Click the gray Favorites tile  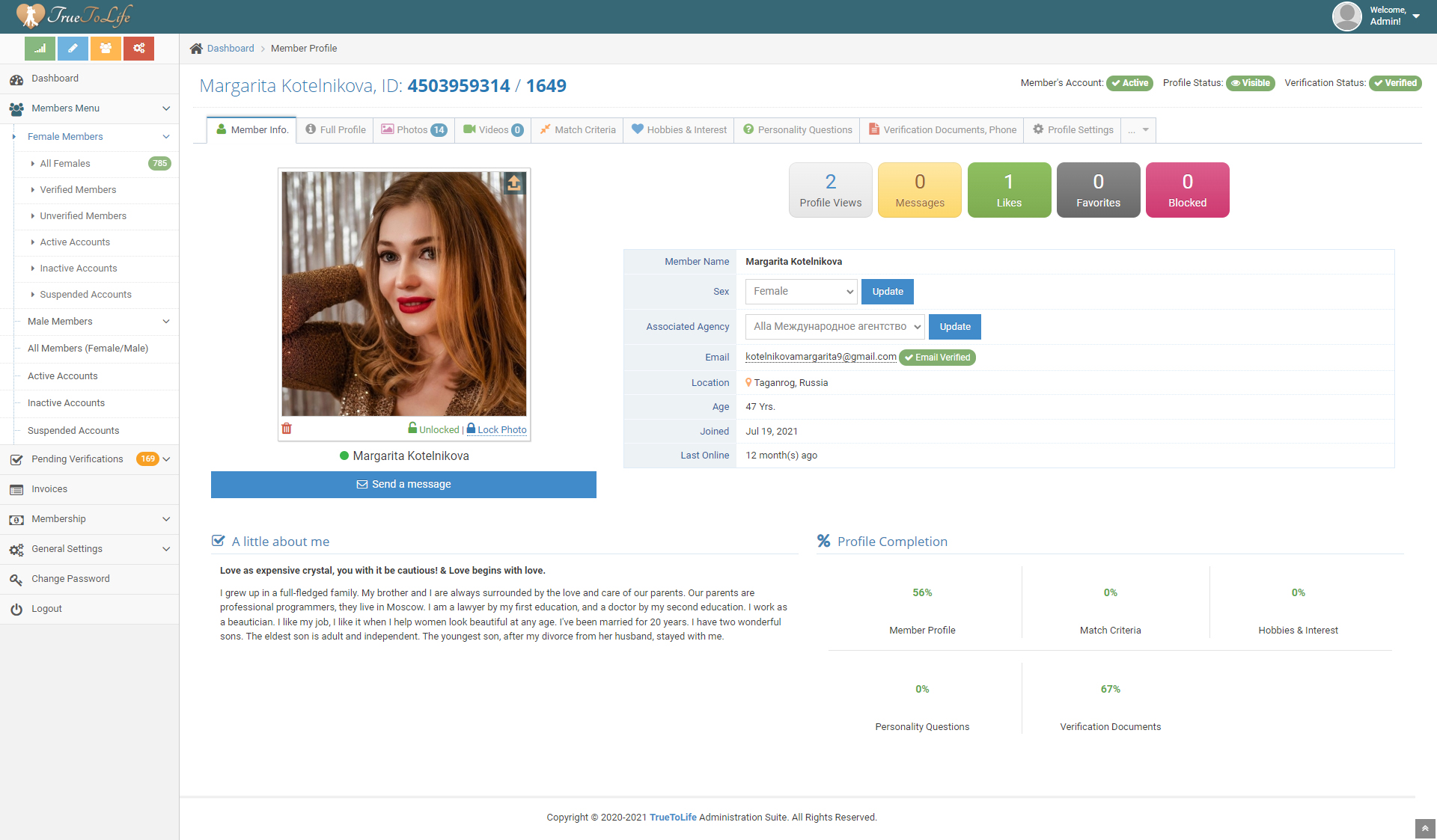click(x=1098, y=190)
